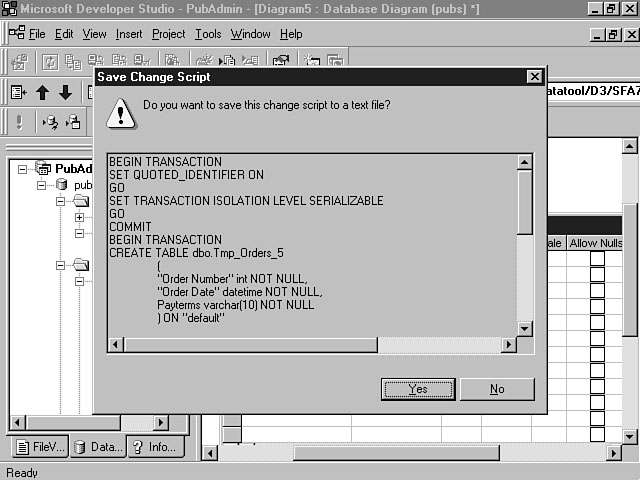Screen dimensions: 640x480
Task: Open the Tools menu
Action: coord(208,34)
